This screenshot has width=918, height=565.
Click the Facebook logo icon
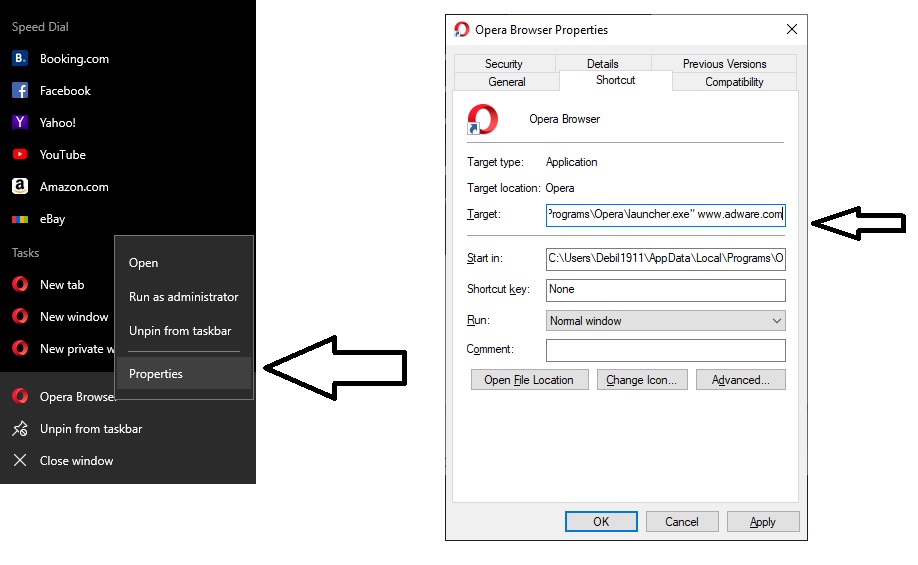click(x=20, y=91)
